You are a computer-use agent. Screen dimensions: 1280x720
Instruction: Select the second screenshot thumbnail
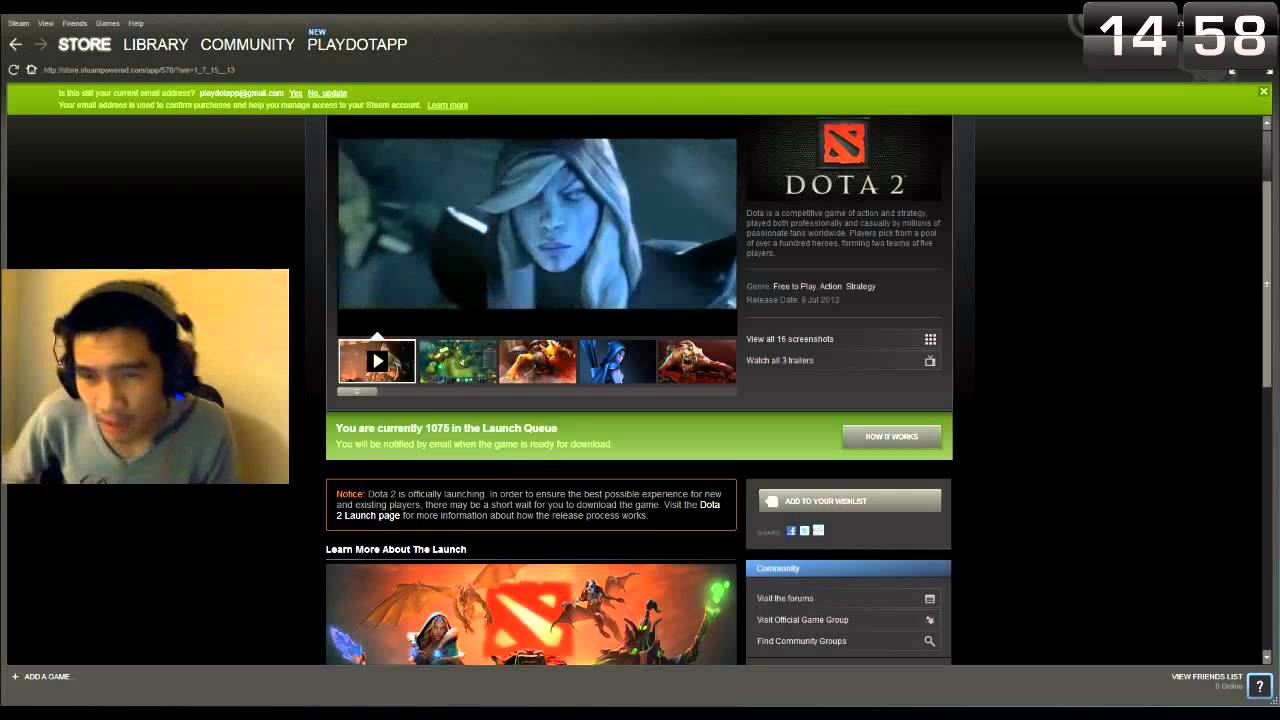point(458,361)
